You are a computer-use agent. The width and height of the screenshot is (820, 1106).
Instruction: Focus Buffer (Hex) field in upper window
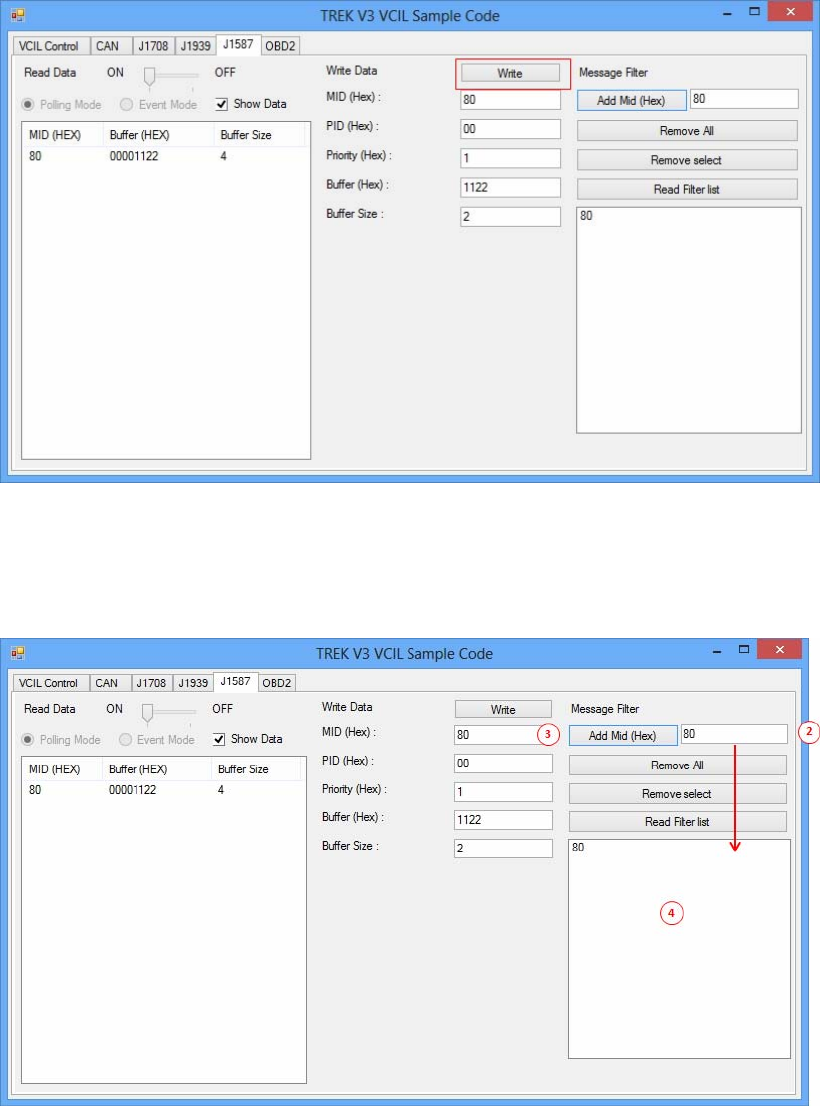(x=510, y=187)
